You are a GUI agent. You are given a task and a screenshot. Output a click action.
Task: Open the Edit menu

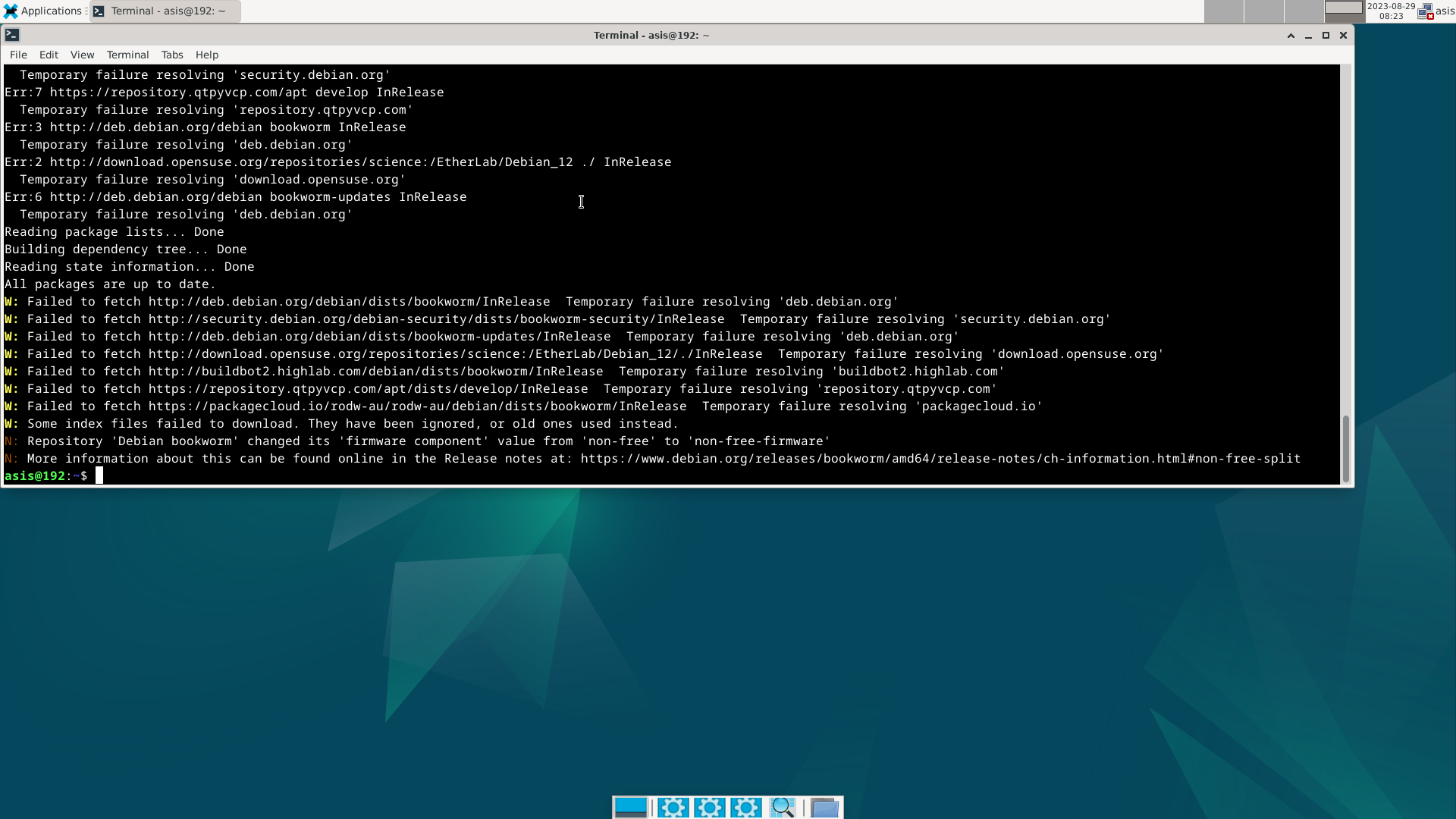click(x=49, y=55)
